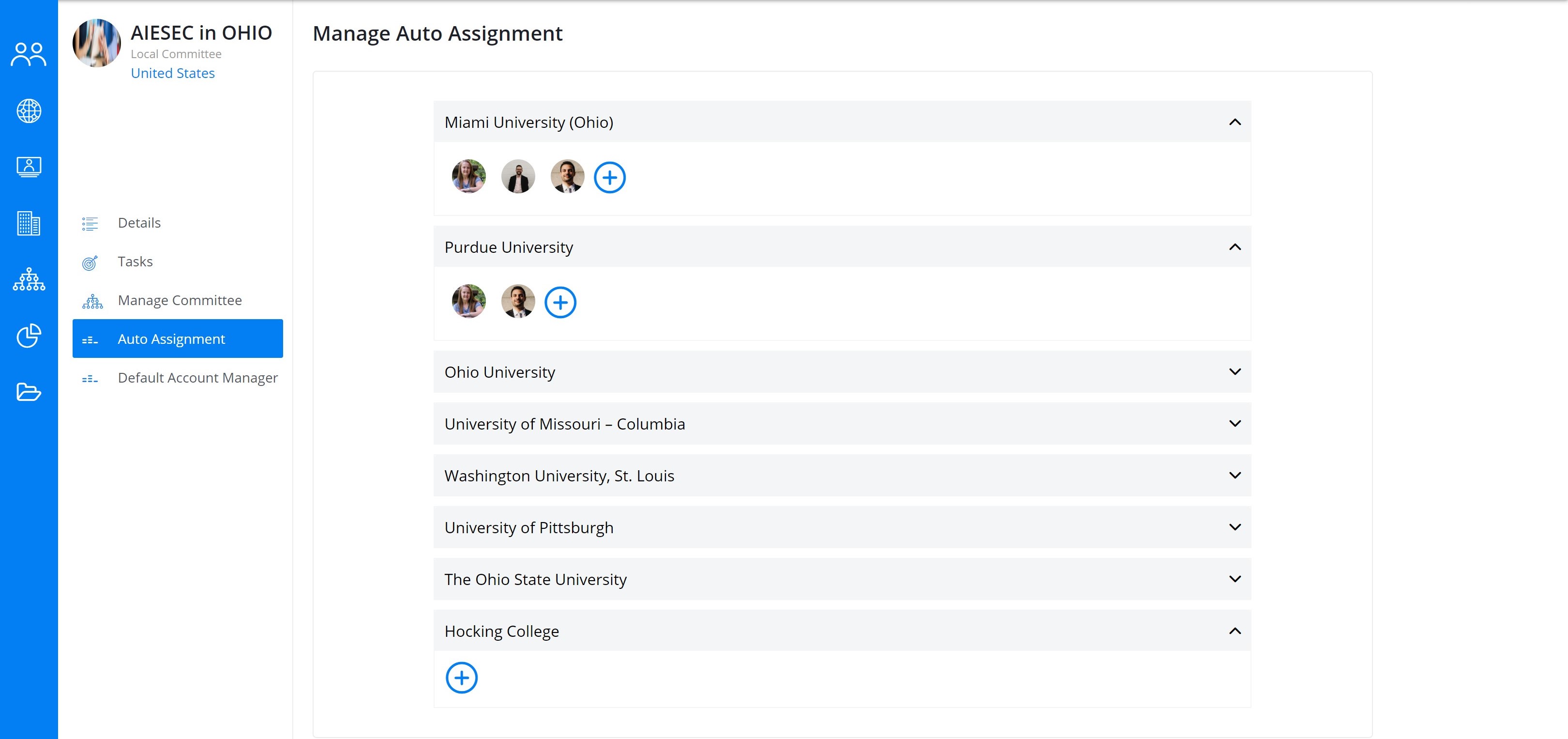Add a member to Purdue University

point(560,302)
